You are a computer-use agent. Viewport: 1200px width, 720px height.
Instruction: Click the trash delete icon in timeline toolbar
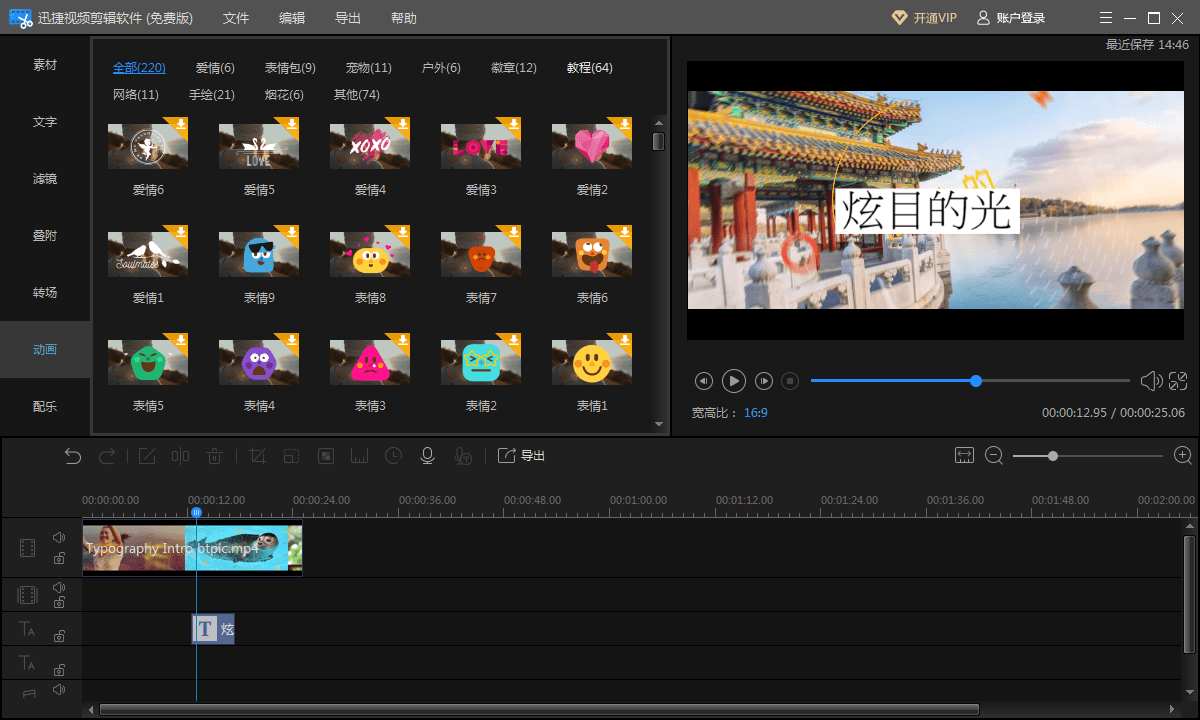214,456
